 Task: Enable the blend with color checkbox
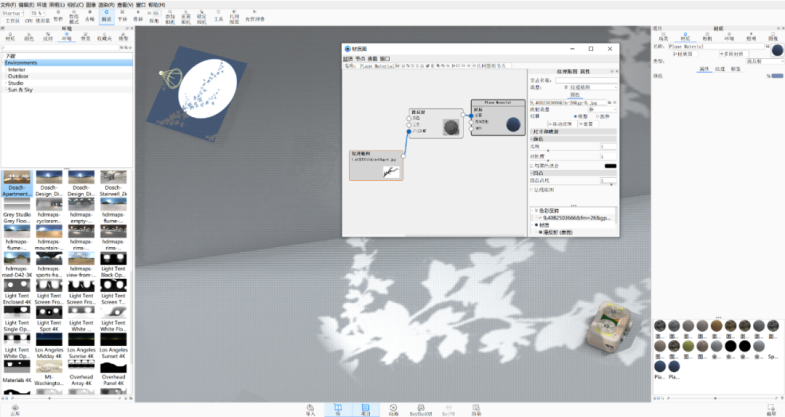(x=533, y=165)
